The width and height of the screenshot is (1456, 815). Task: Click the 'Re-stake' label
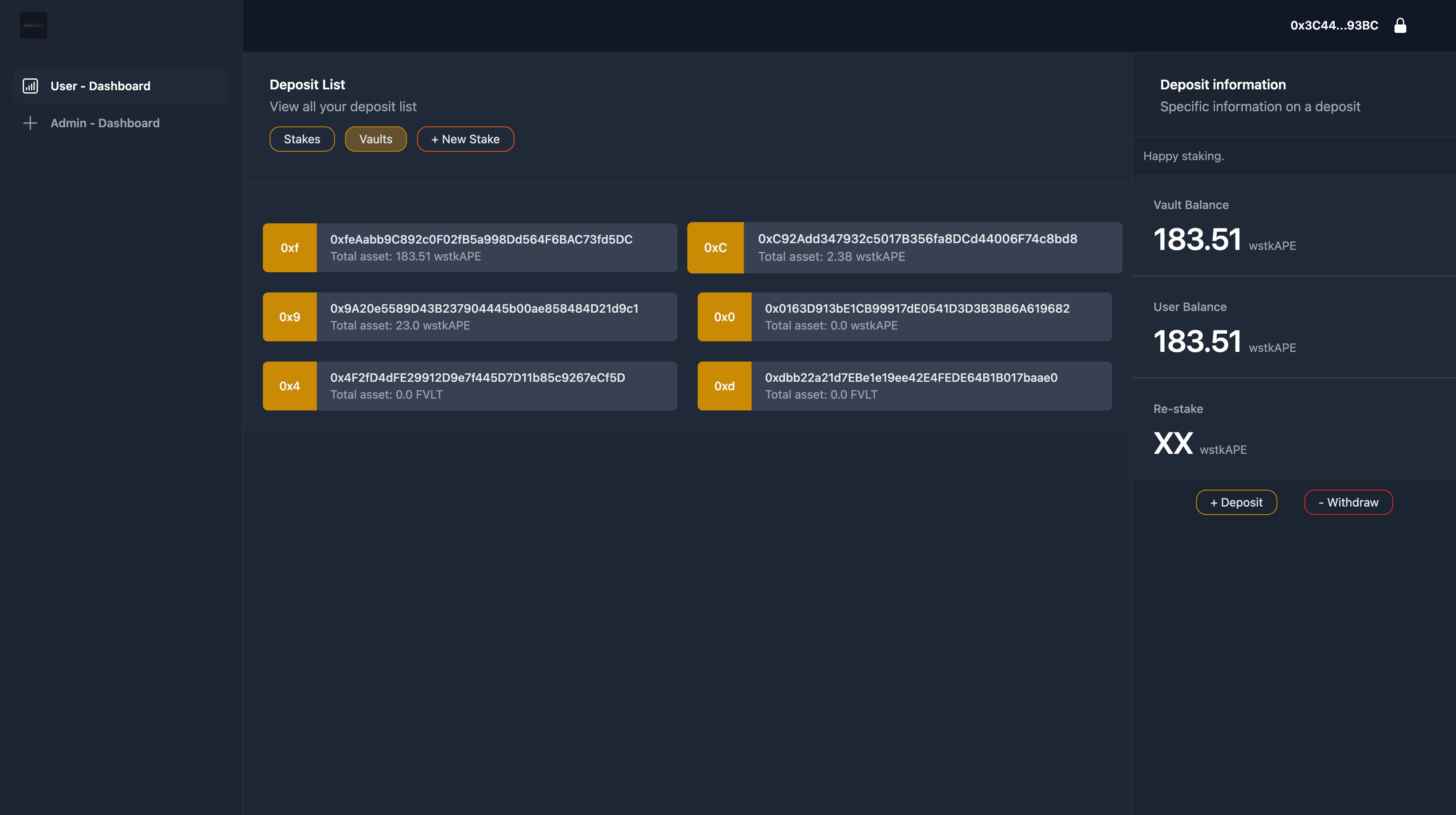[x=1178, y=409]
